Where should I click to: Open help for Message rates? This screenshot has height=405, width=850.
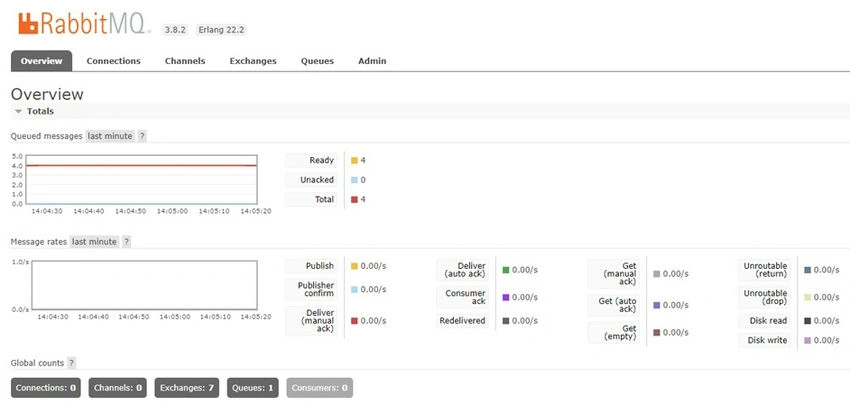click(x=126, y=242)
